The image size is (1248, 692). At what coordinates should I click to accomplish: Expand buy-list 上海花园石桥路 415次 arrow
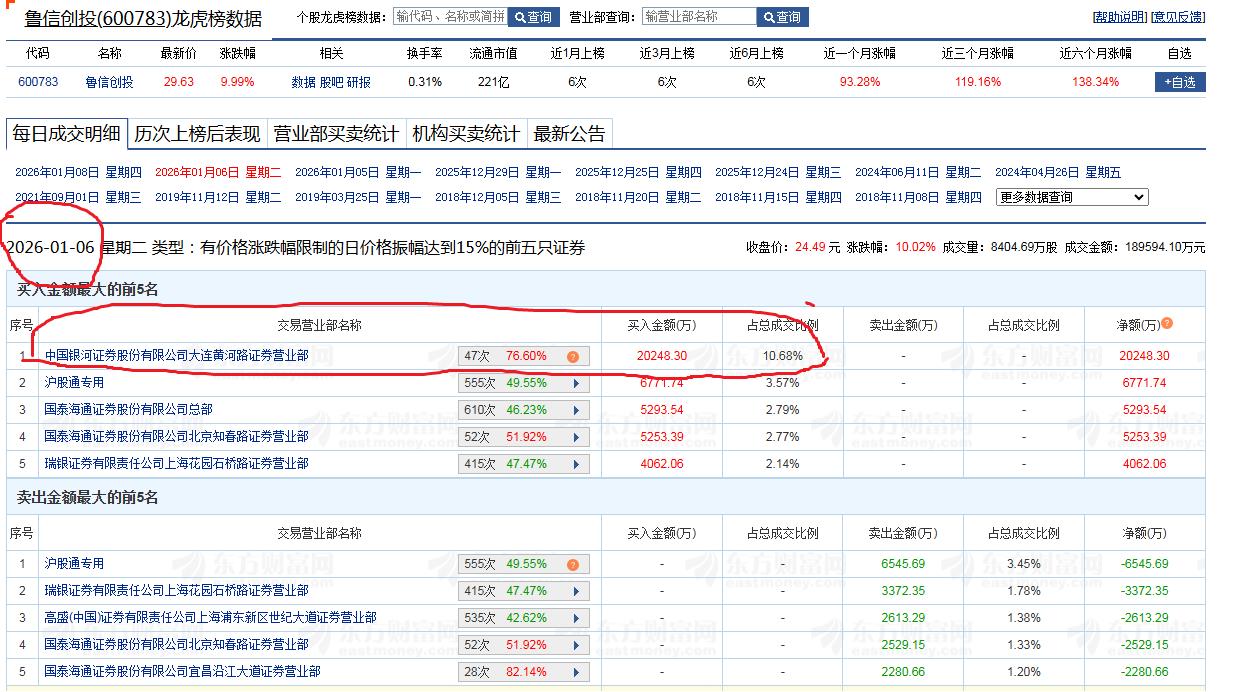click(x=576, y=464)
